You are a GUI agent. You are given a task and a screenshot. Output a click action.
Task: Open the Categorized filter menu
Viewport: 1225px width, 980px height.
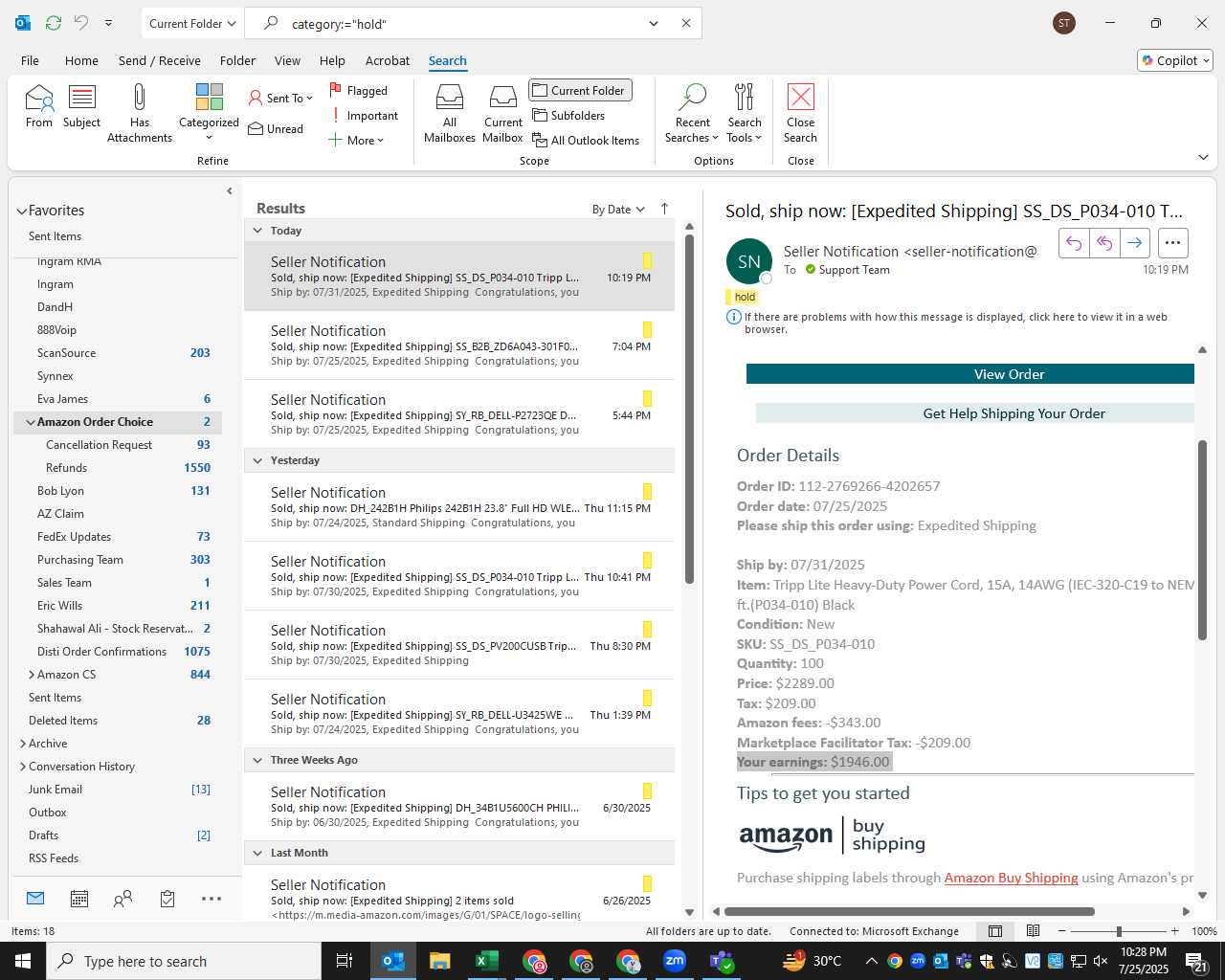point(209,113)
